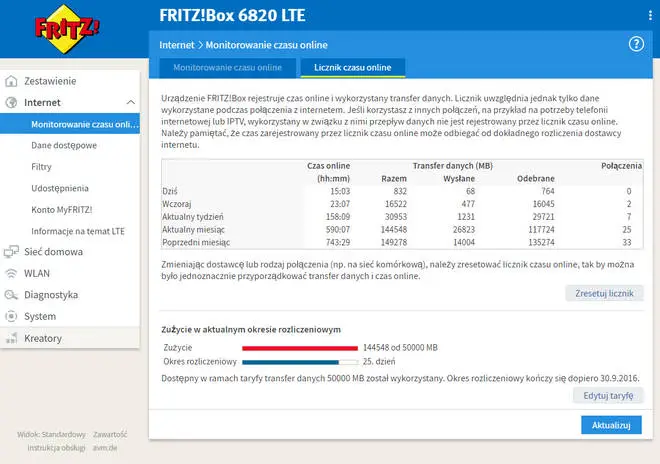Click the Razem column header
The height and width of the screenshot is (464, 660).
pos(394,179)
